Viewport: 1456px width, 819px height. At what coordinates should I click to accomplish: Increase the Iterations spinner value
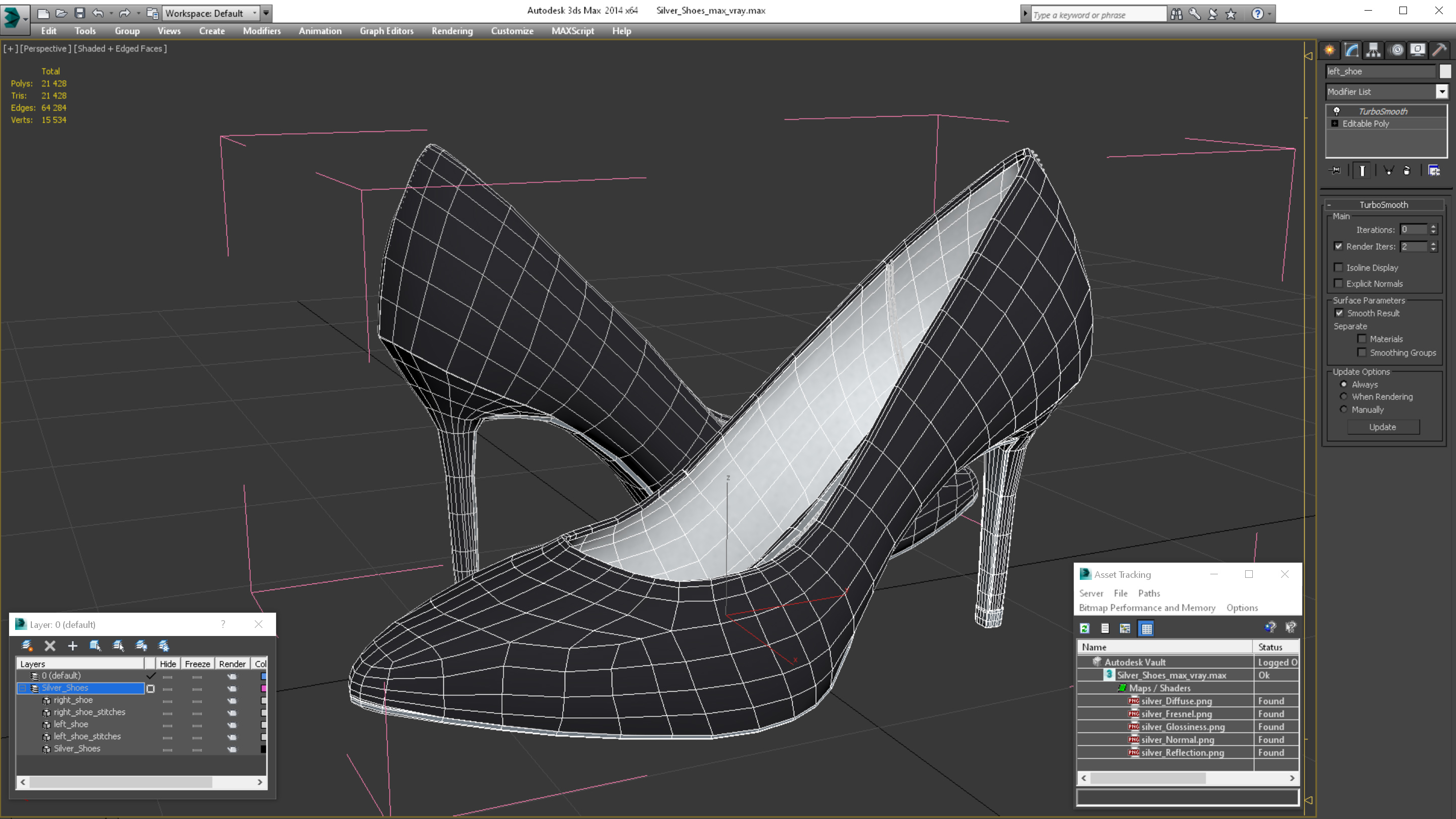1433,226
